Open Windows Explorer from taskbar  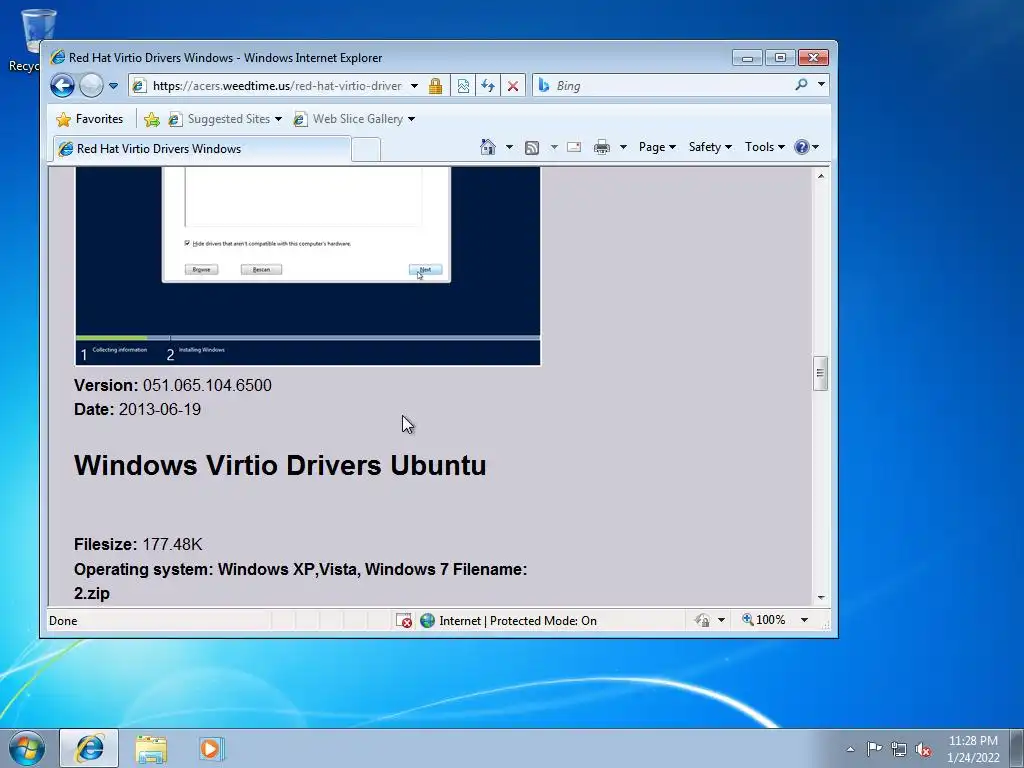(151, 749)
